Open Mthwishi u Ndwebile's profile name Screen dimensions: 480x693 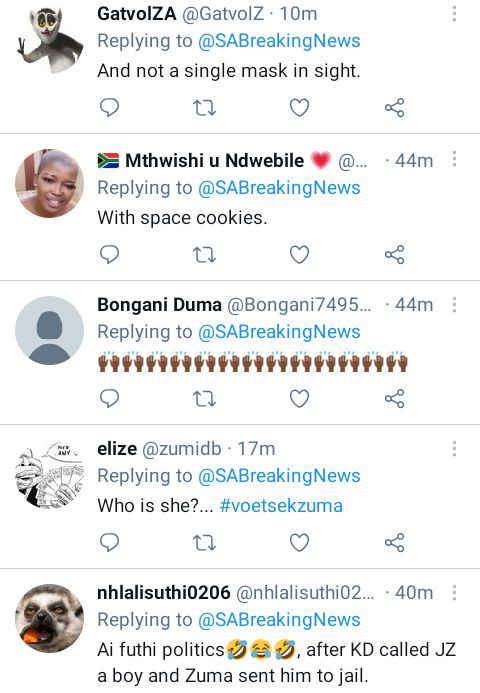(214, 160)
